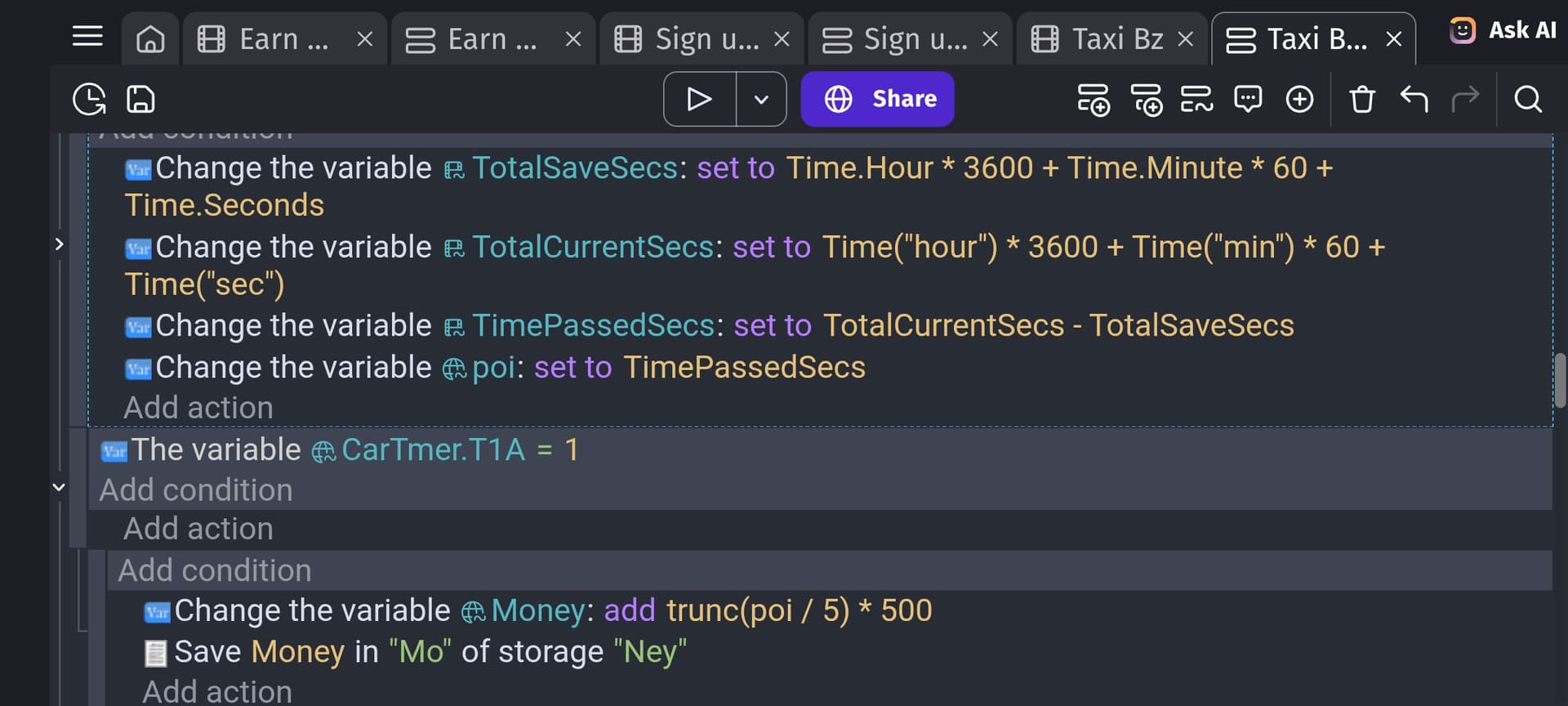Viewport: 1568px width, 706px height.
Task: Click Add action below poi variable
Action: point(198,408)
